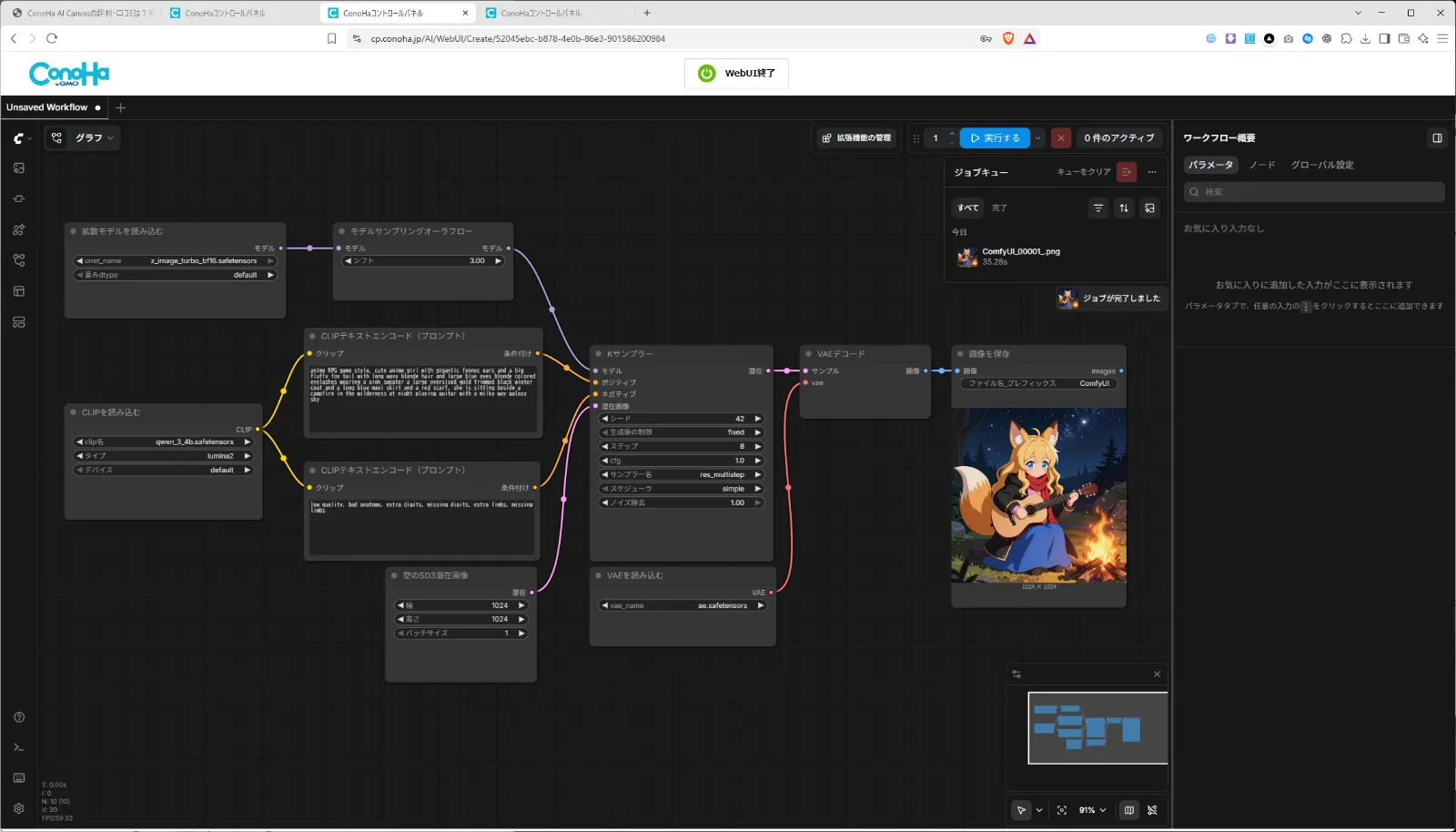Toggle the right side panel icon
The image size is (1456, 832).
[1437, 138]
